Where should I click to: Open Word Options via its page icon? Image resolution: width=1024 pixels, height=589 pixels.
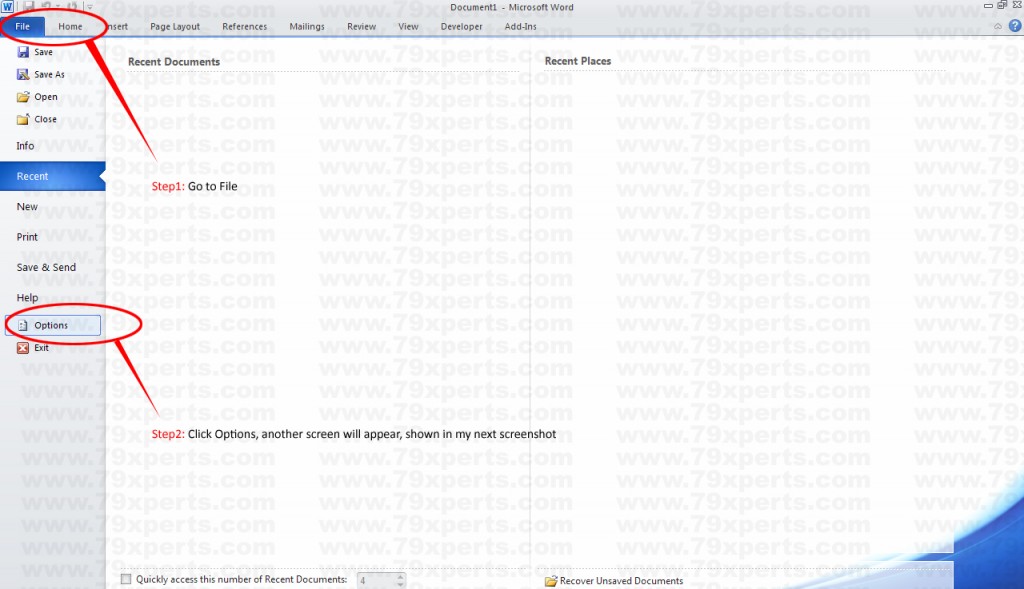point(23,325)
